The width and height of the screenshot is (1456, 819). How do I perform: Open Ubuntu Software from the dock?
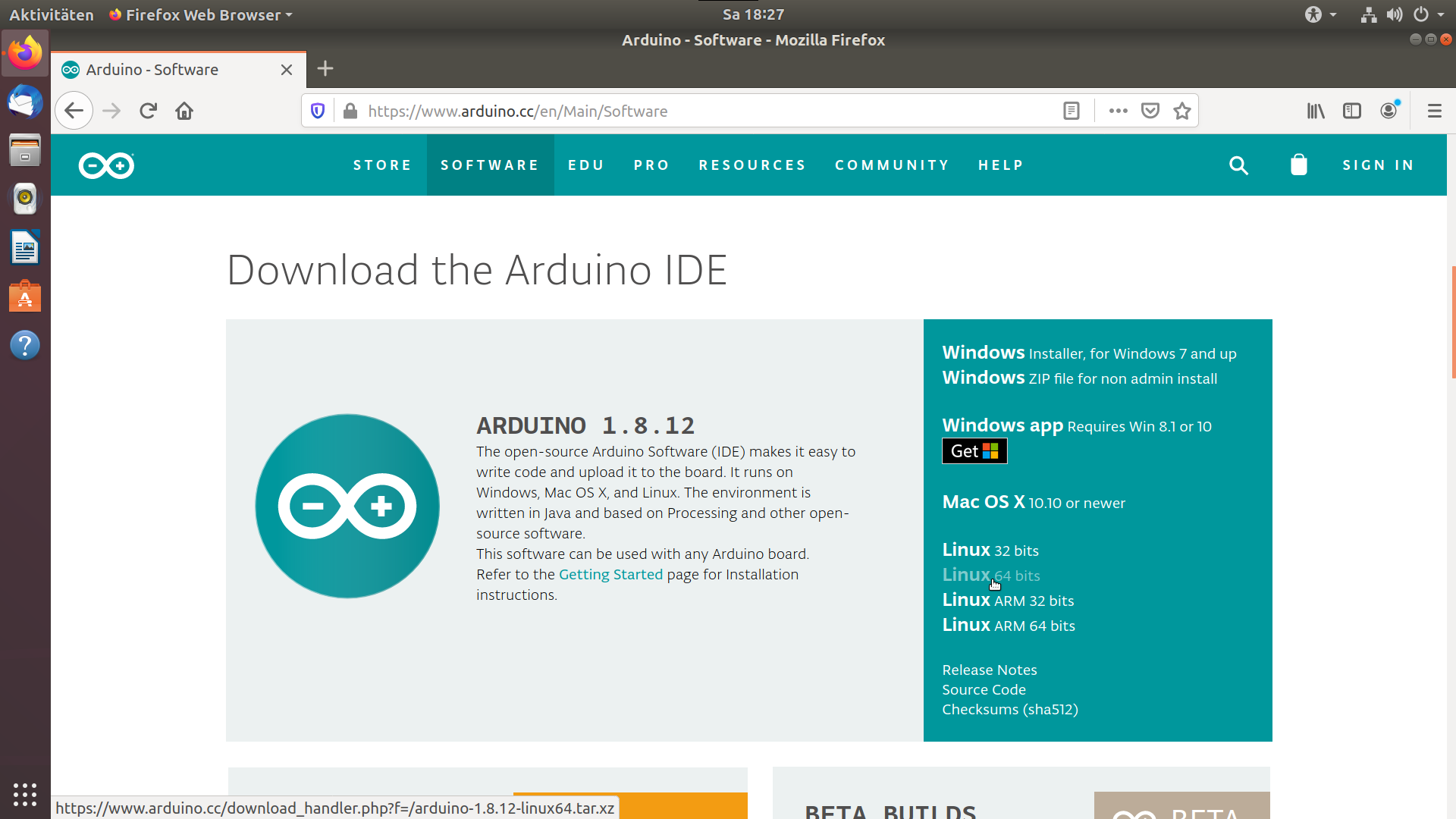click(25, 297)
